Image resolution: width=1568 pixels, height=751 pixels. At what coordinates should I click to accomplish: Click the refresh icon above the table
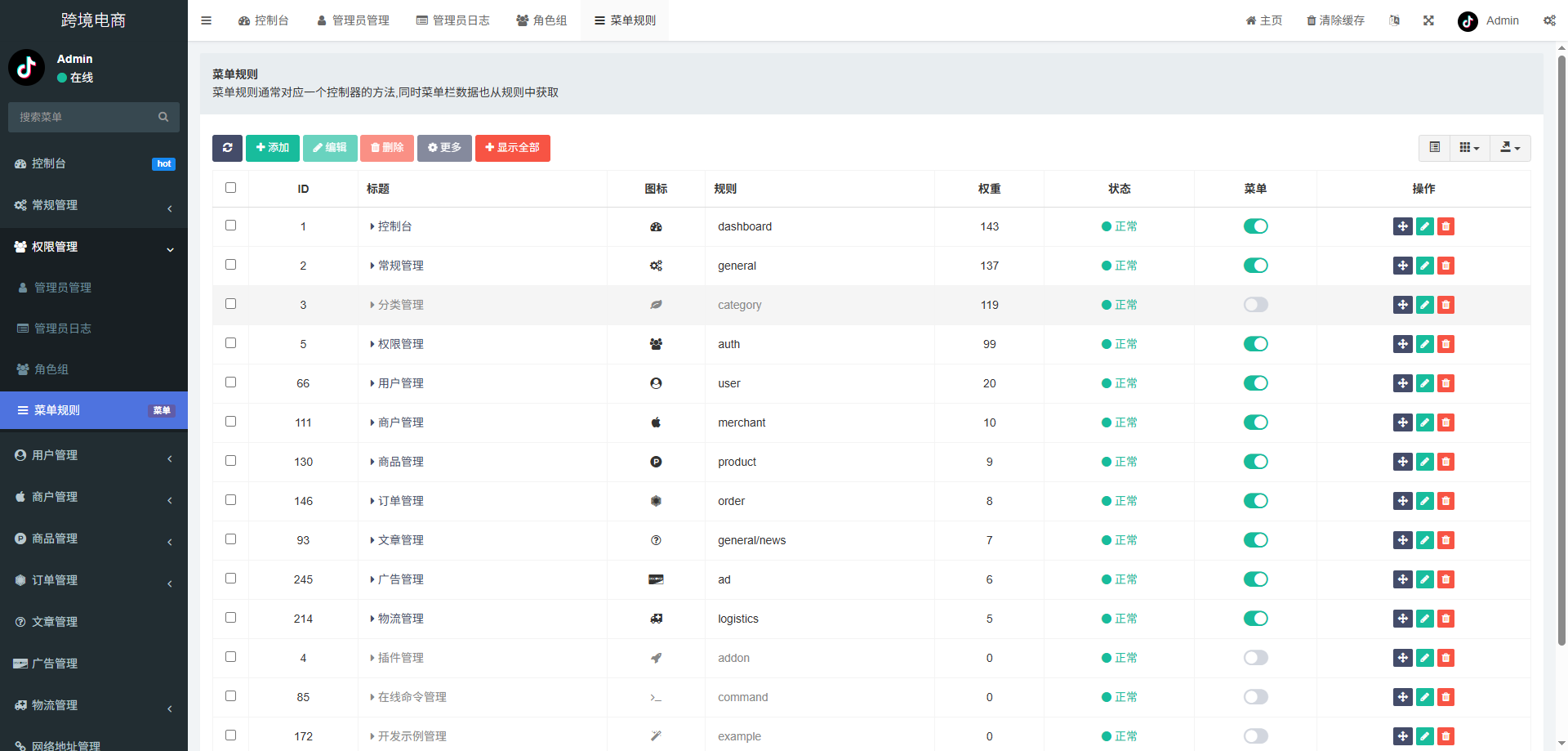click(x=227, y=148)
